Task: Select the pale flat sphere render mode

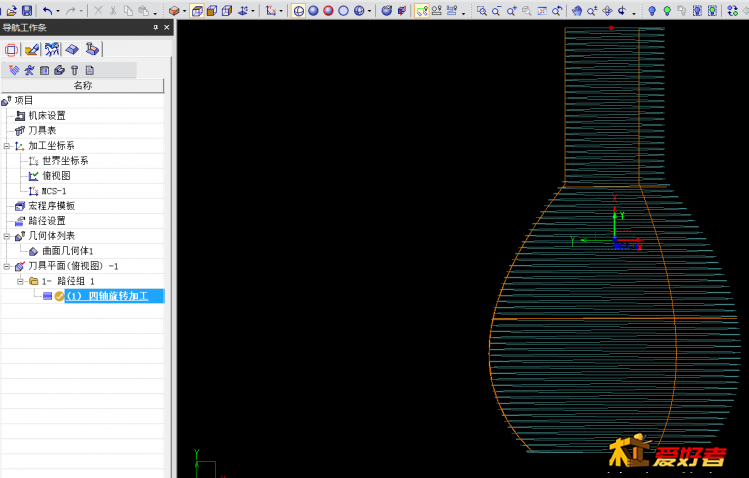Action: click(x=343, y=11)
